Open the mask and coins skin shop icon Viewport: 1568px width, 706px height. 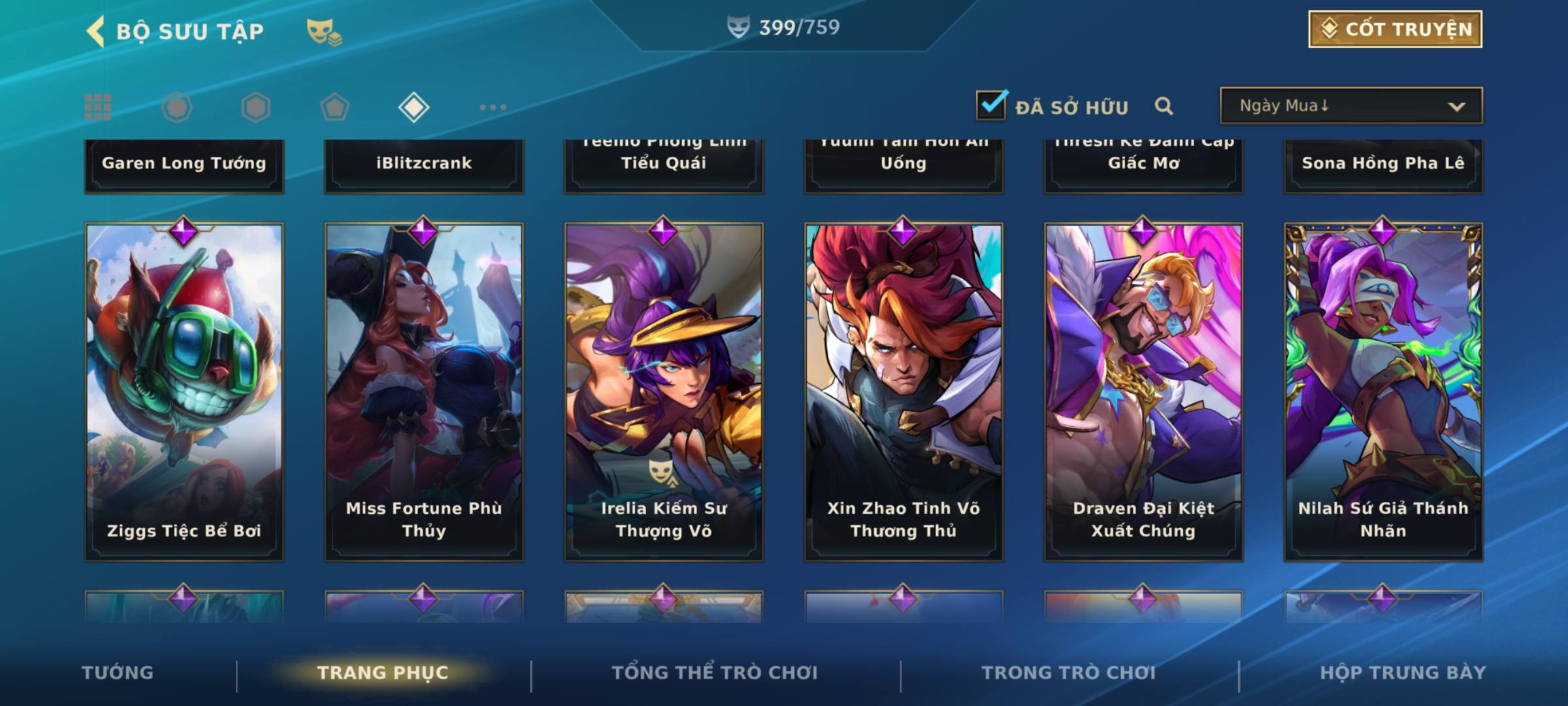(324, 32)
